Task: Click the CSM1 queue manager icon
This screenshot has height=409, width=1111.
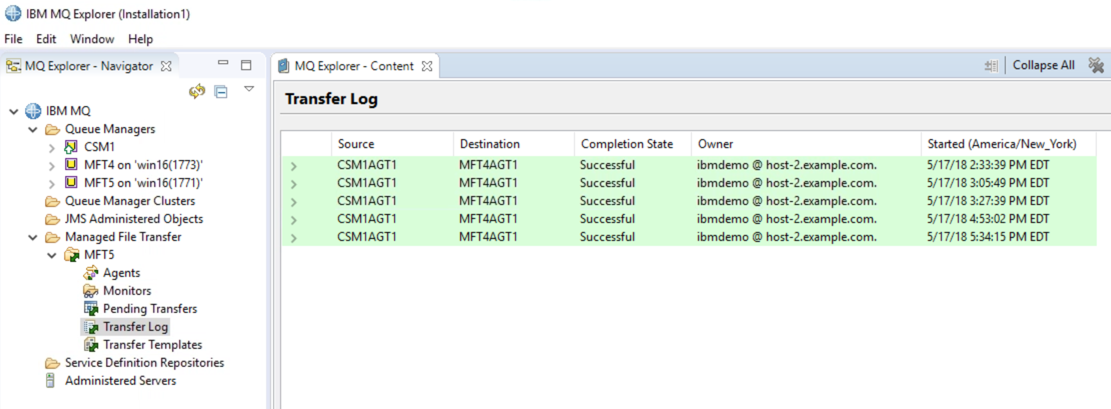Action: [x=70, y=147]
